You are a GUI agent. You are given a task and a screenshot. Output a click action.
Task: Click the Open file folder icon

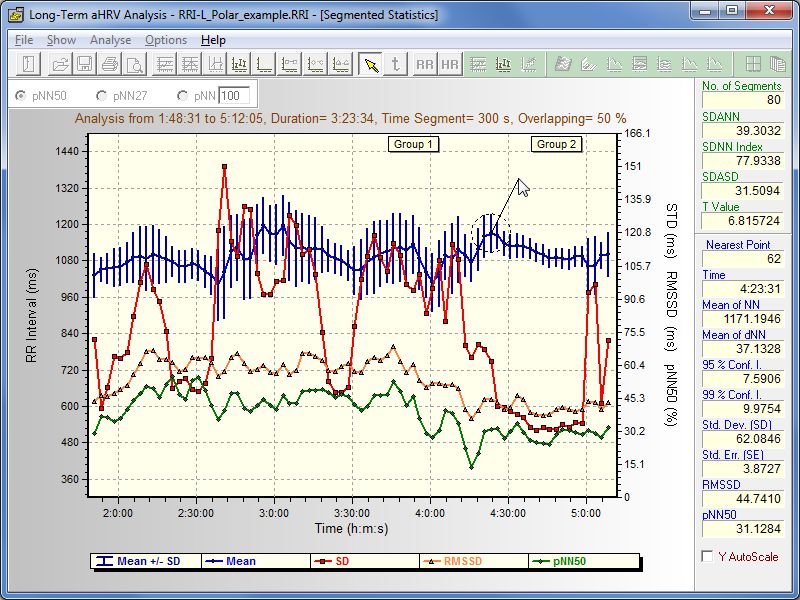[x=61, y=65]
